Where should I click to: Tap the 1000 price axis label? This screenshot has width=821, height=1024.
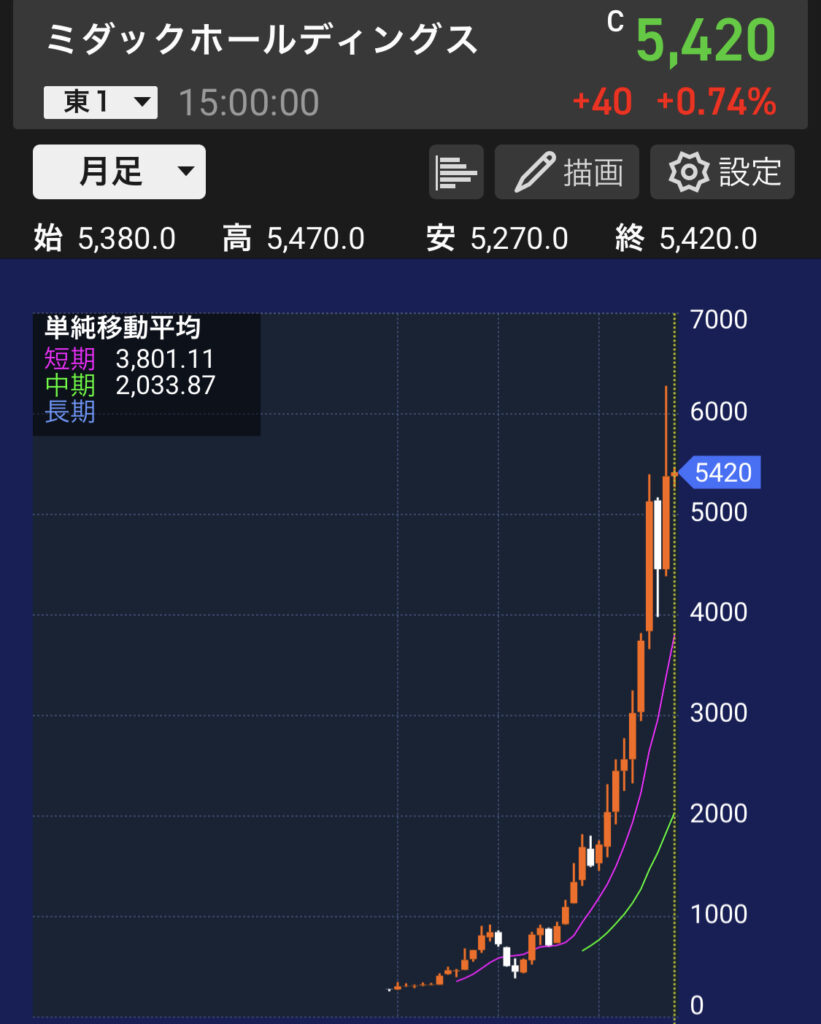[718, 914]
